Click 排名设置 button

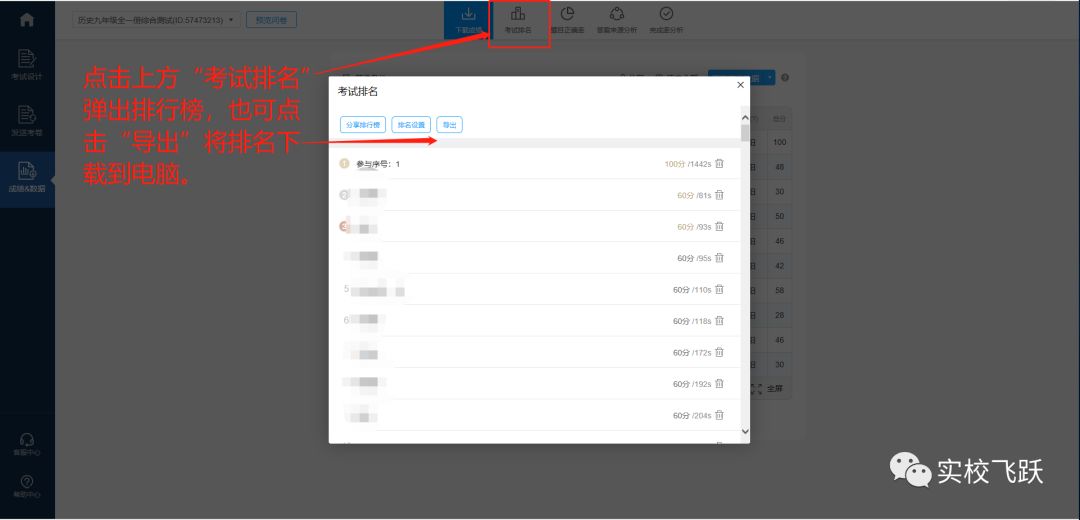411,125
